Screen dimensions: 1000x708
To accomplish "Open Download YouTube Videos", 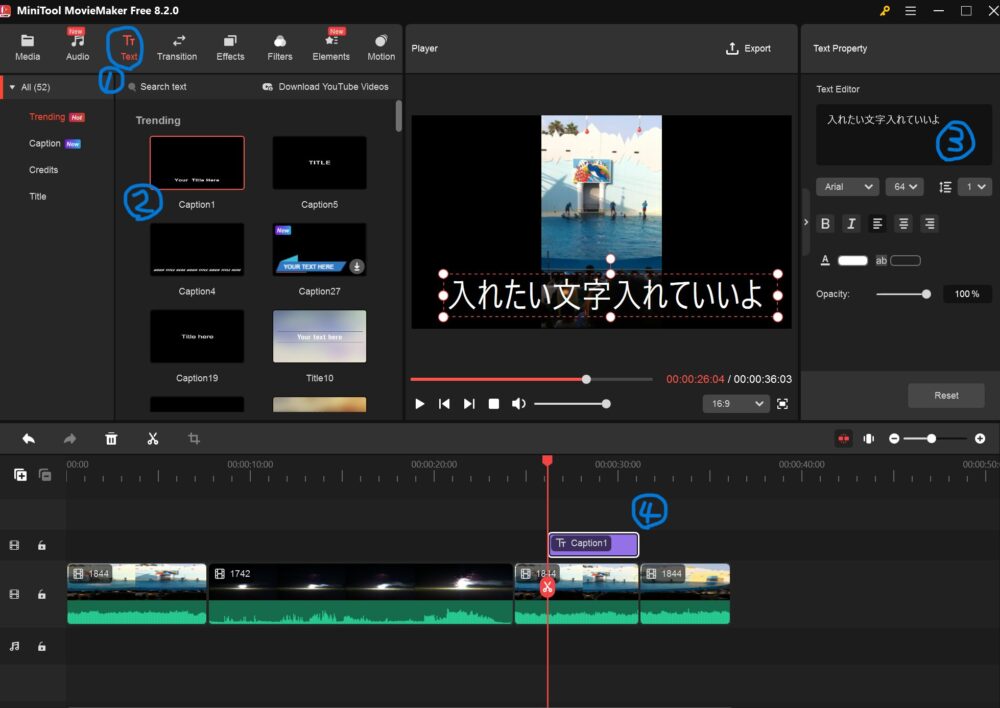I will (325, 87).
